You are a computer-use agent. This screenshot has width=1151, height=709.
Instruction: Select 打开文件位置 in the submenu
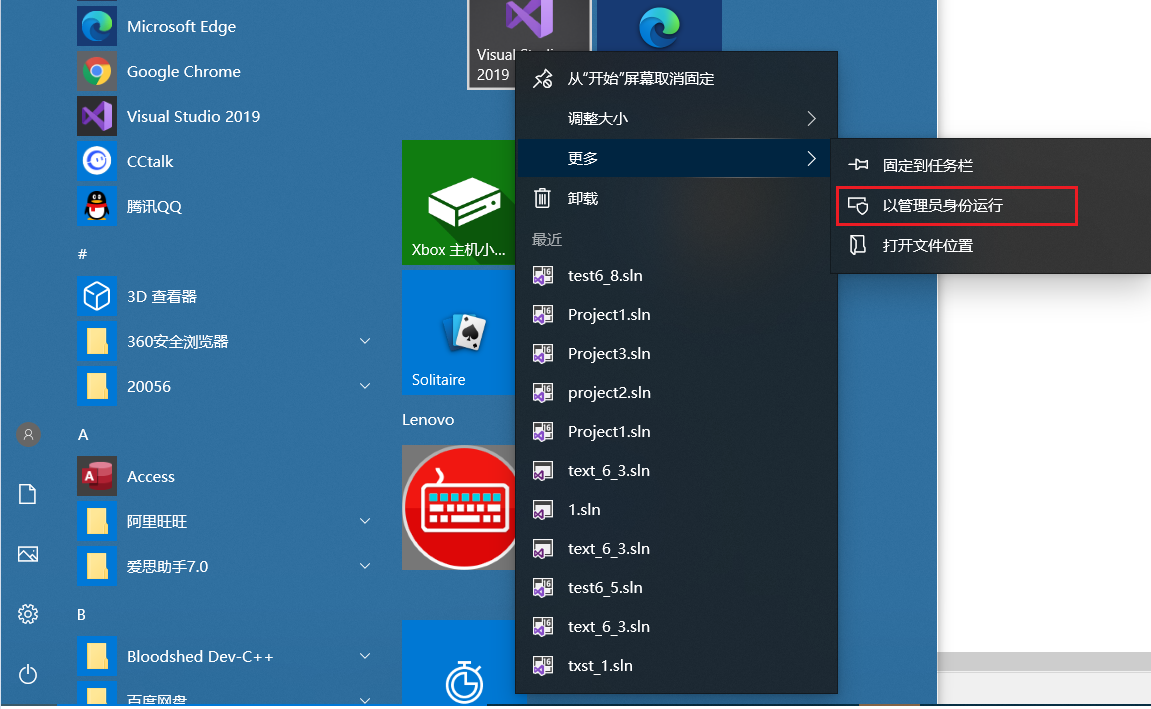coord(991,245)
